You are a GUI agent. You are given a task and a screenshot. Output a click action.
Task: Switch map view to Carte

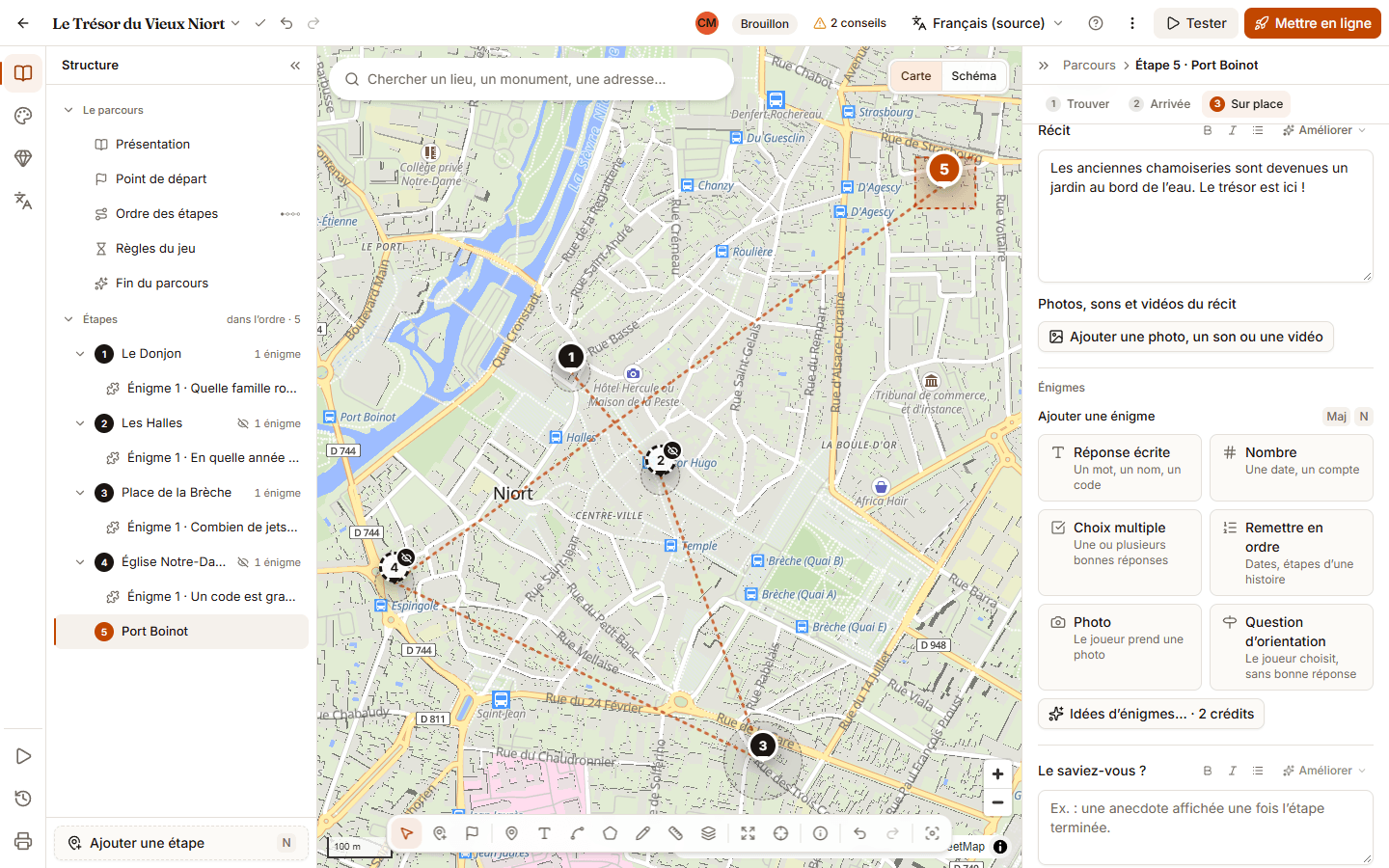pos(915,76)
